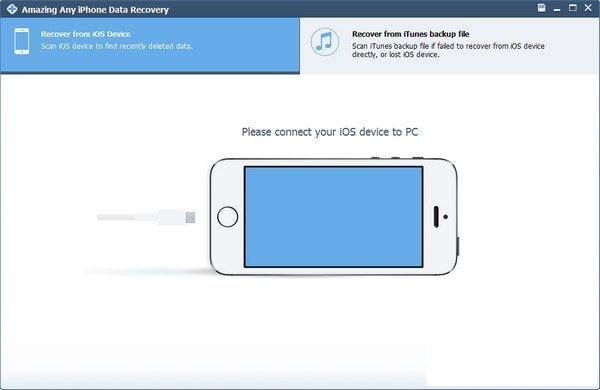This screenshot has height=390, width=600.
Task: Maximize the Data Recovery window
Action: coord(573,8)
